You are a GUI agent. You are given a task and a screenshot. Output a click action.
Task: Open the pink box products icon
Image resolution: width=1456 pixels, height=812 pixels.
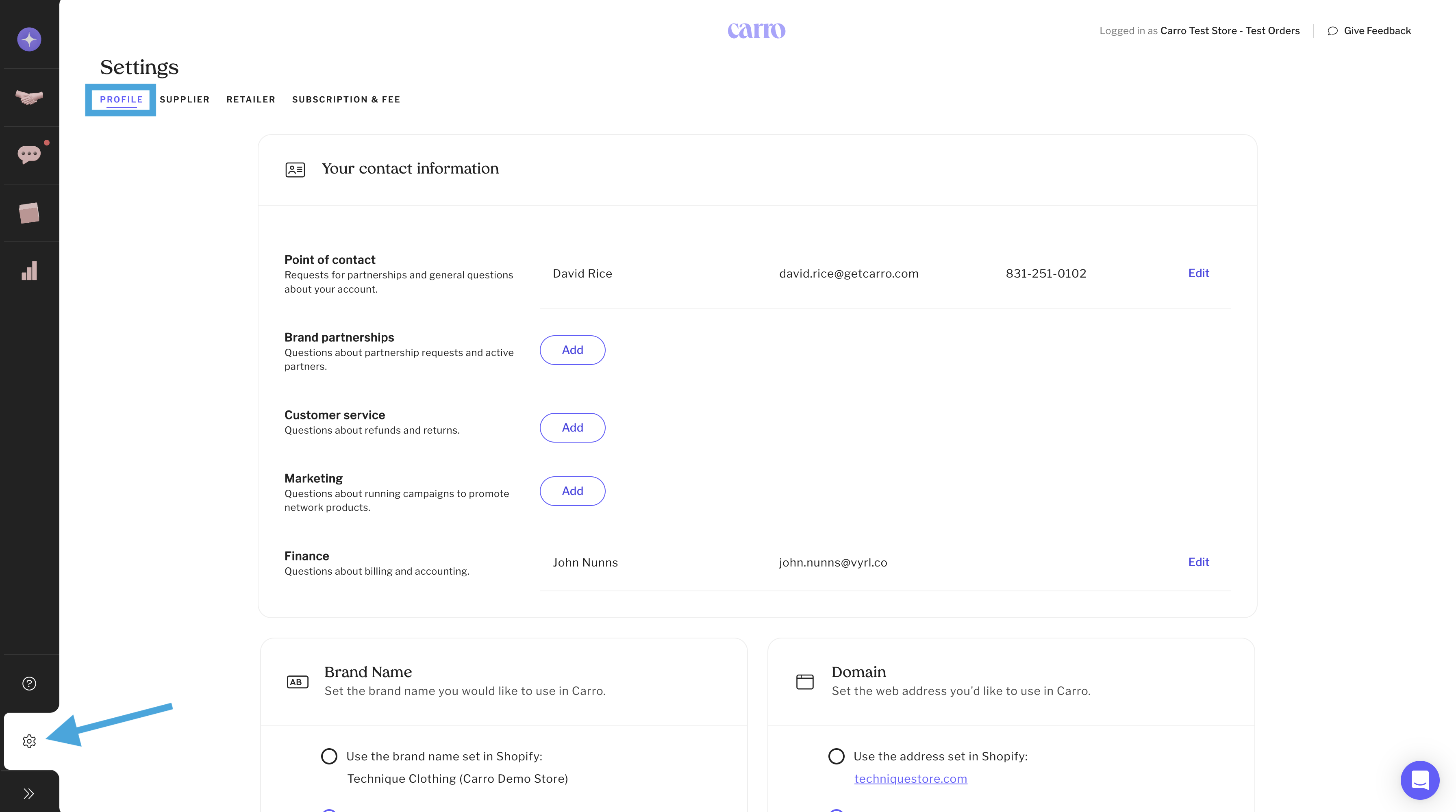[29, 213]
